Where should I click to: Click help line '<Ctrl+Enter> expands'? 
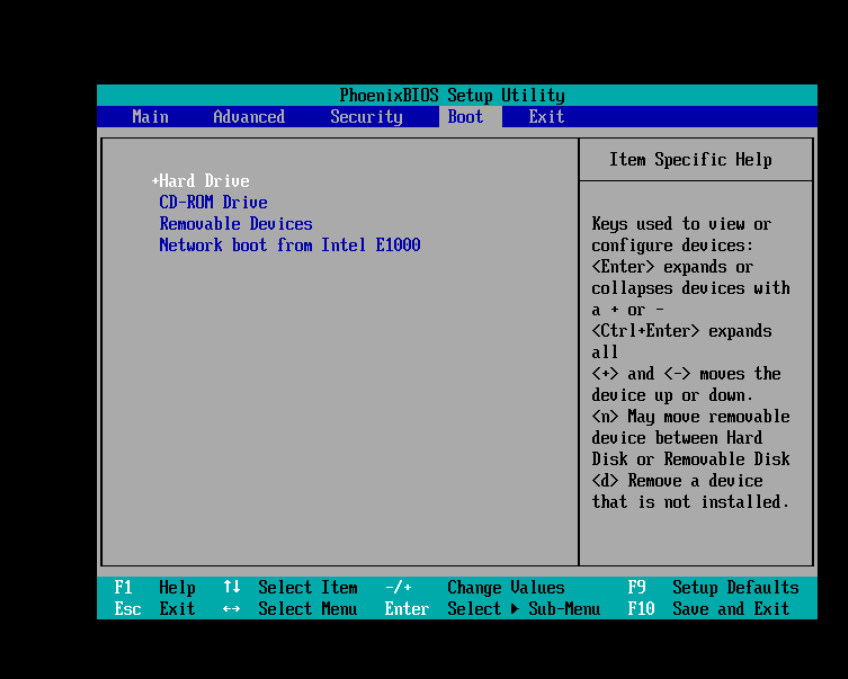681,331
